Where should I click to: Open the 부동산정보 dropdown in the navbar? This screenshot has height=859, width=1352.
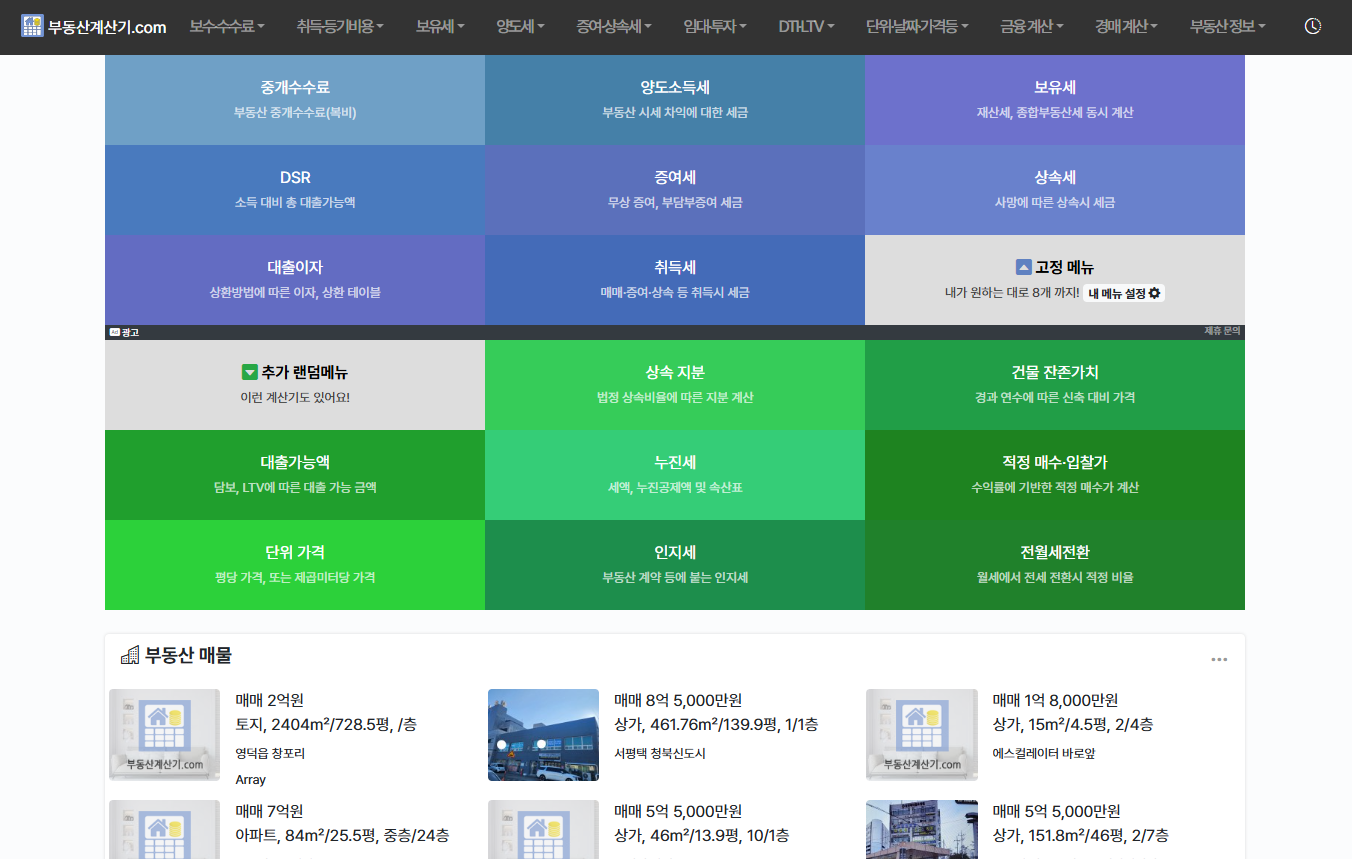coord(1225,27)
